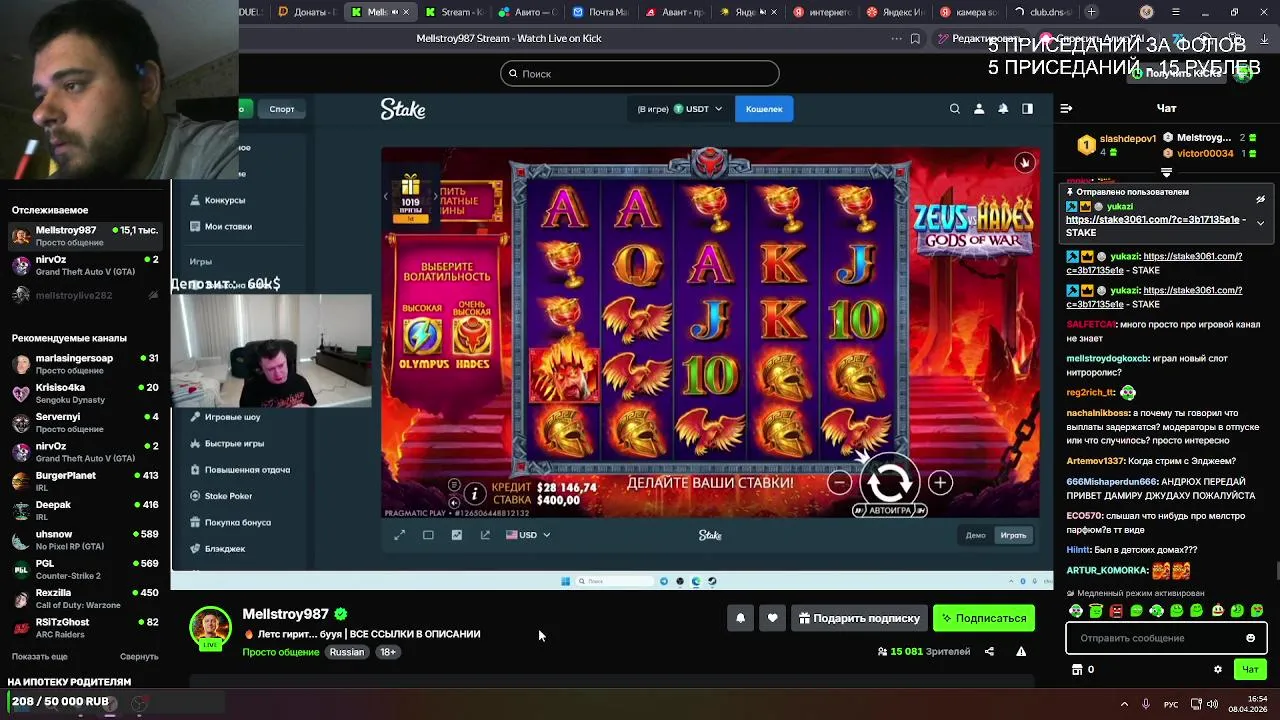
Task: Click the Stake search magnifier icon
Action: tap(955, 109)
